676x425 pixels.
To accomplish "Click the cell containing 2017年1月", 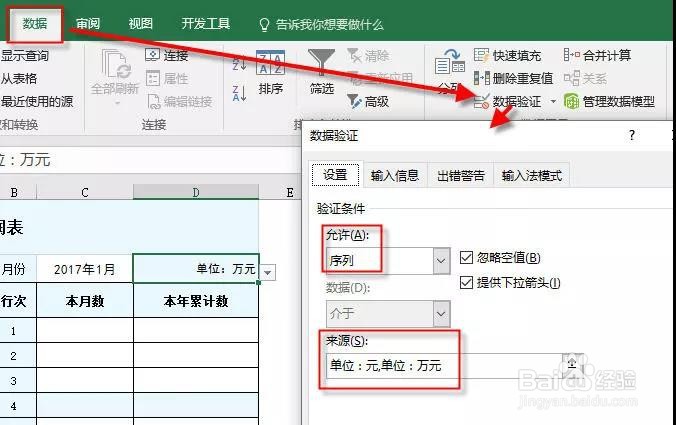I will [85, 269].
